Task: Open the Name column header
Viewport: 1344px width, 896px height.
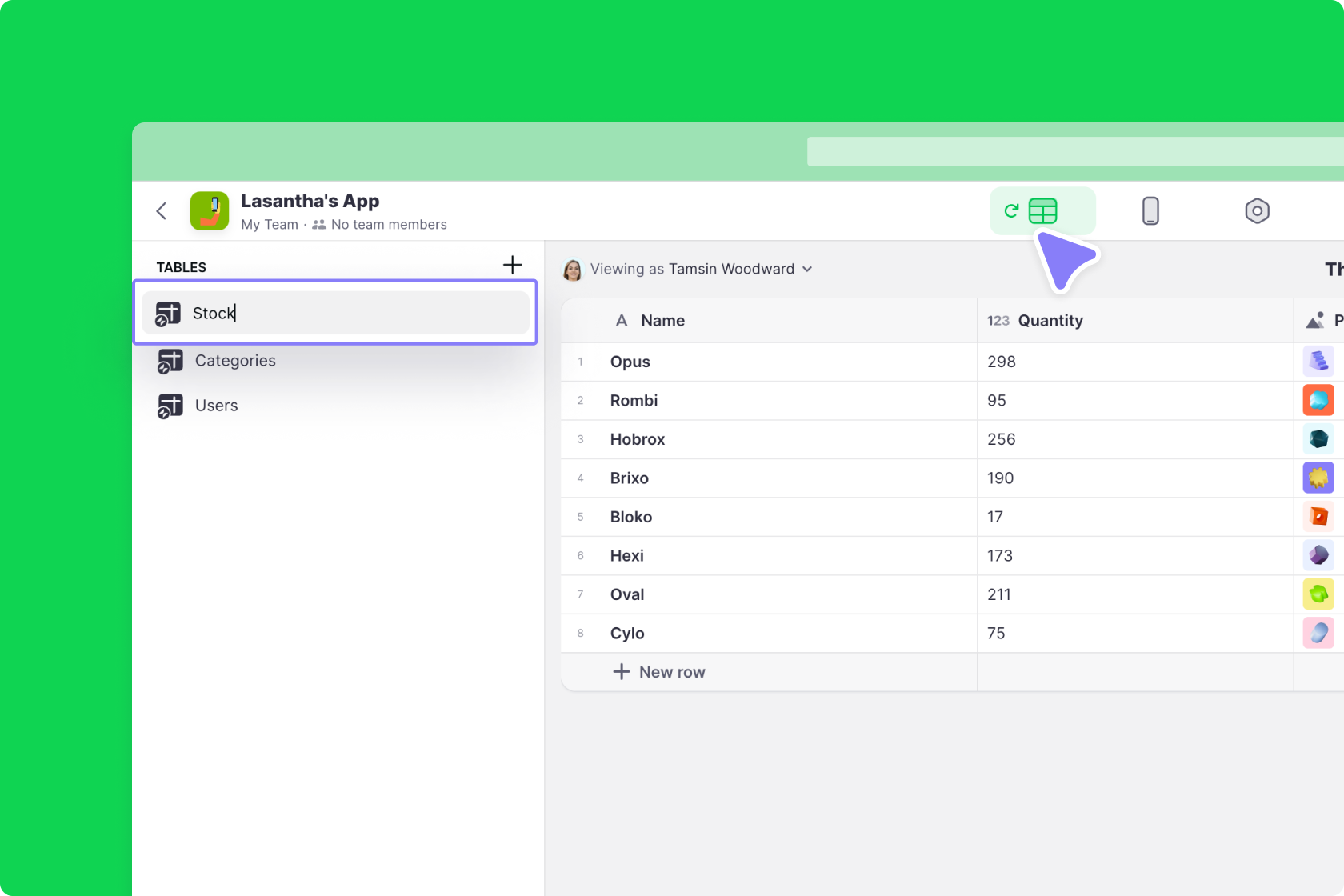Action: [662, 321]
